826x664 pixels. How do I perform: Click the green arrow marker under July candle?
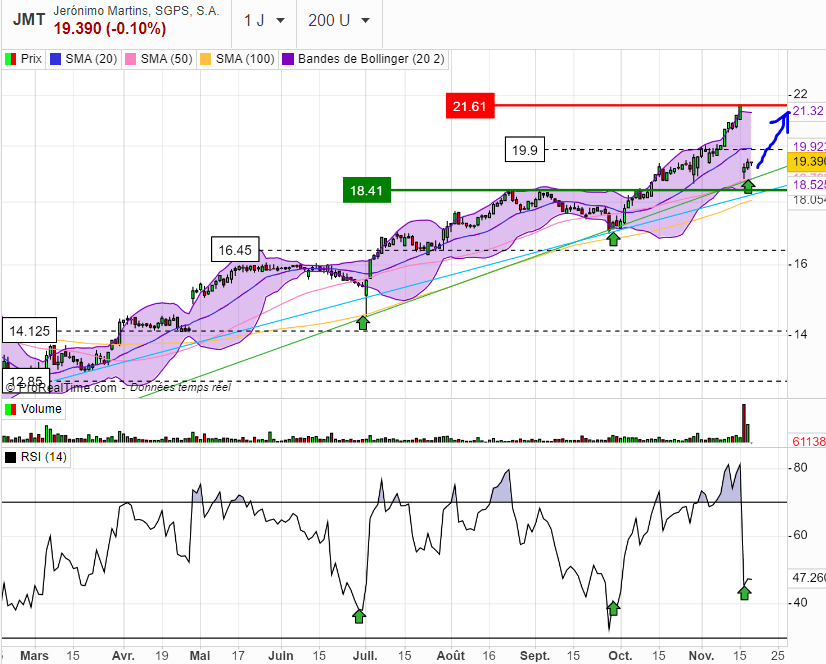[x=363, y=322]
